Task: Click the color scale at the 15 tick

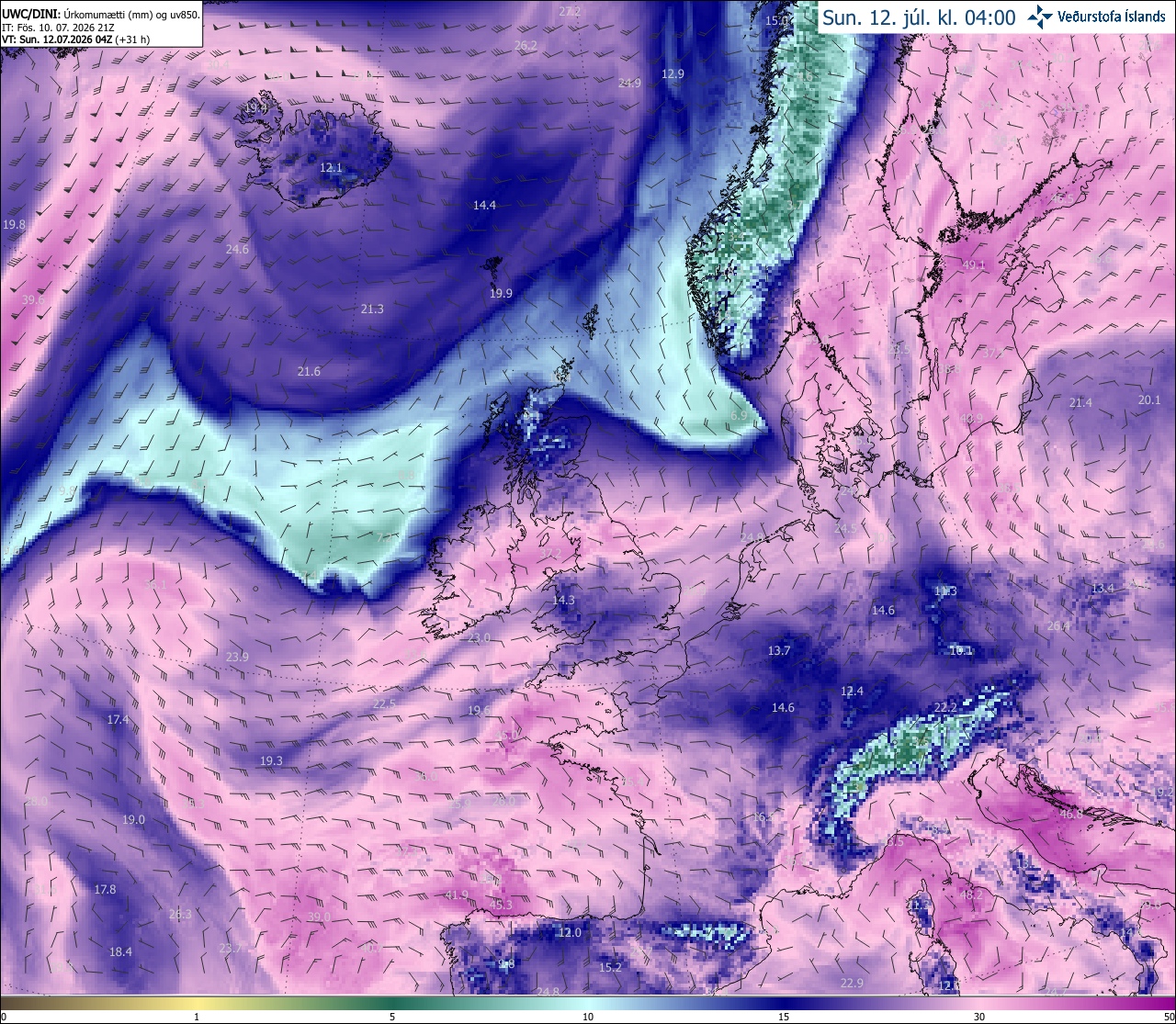Action: [784, 1004]
